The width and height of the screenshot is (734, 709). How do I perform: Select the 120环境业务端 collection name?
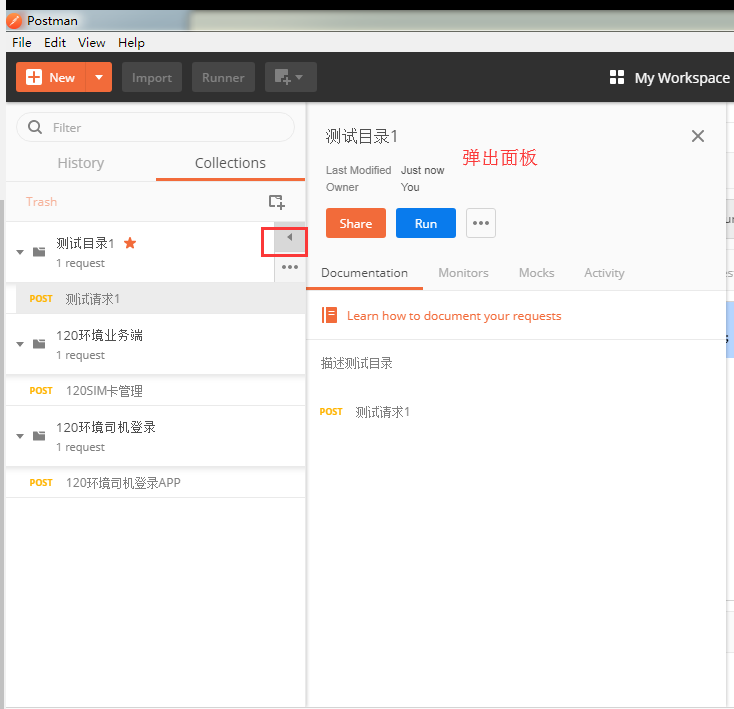[99, 336]
